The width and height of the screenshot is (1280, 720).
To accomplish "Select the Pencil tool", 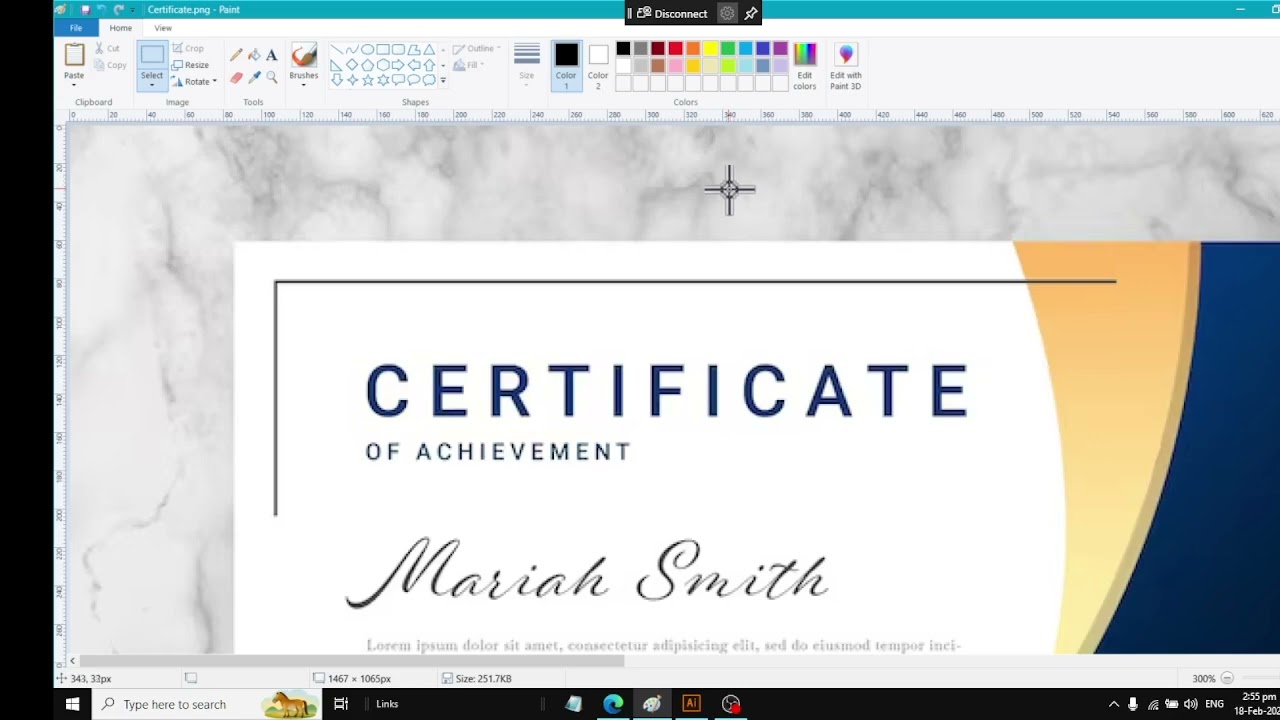I will point(237,55).
